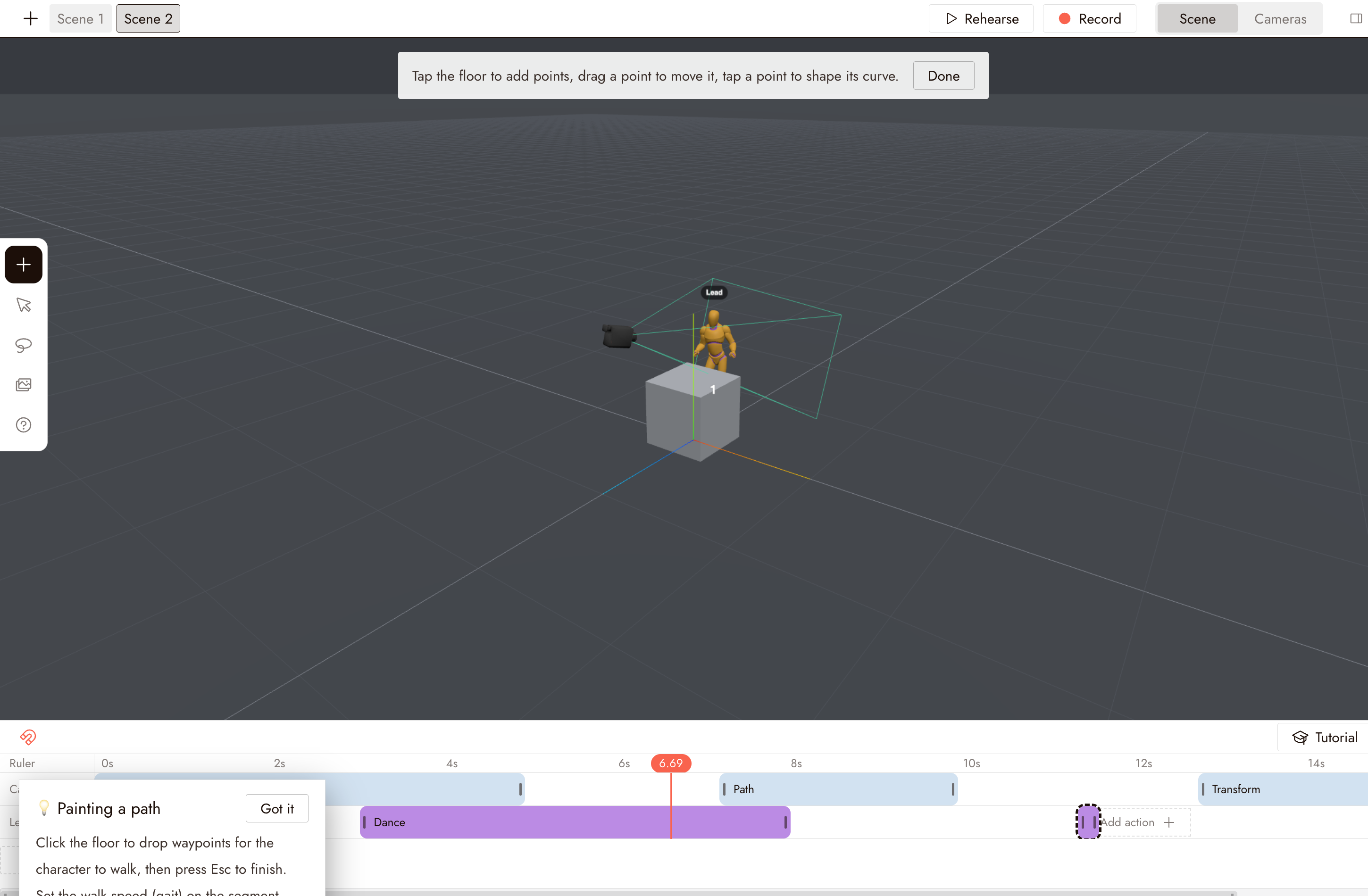Switch to Scene 1 tab
This screenshot has width=1368, height=896.
[81, 18]
